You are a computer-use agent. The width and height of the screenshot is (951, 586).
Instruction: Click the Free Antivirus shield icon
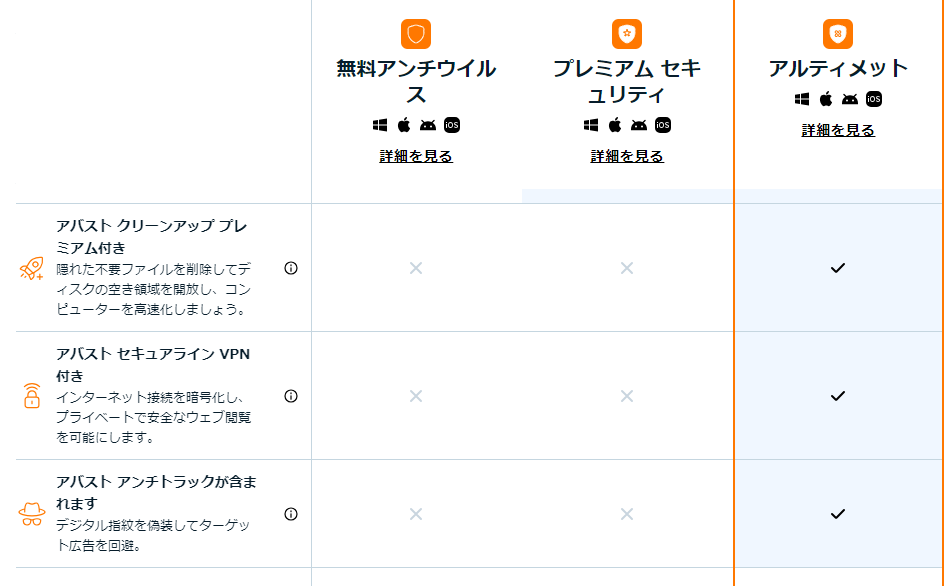[x=416, y=34]
